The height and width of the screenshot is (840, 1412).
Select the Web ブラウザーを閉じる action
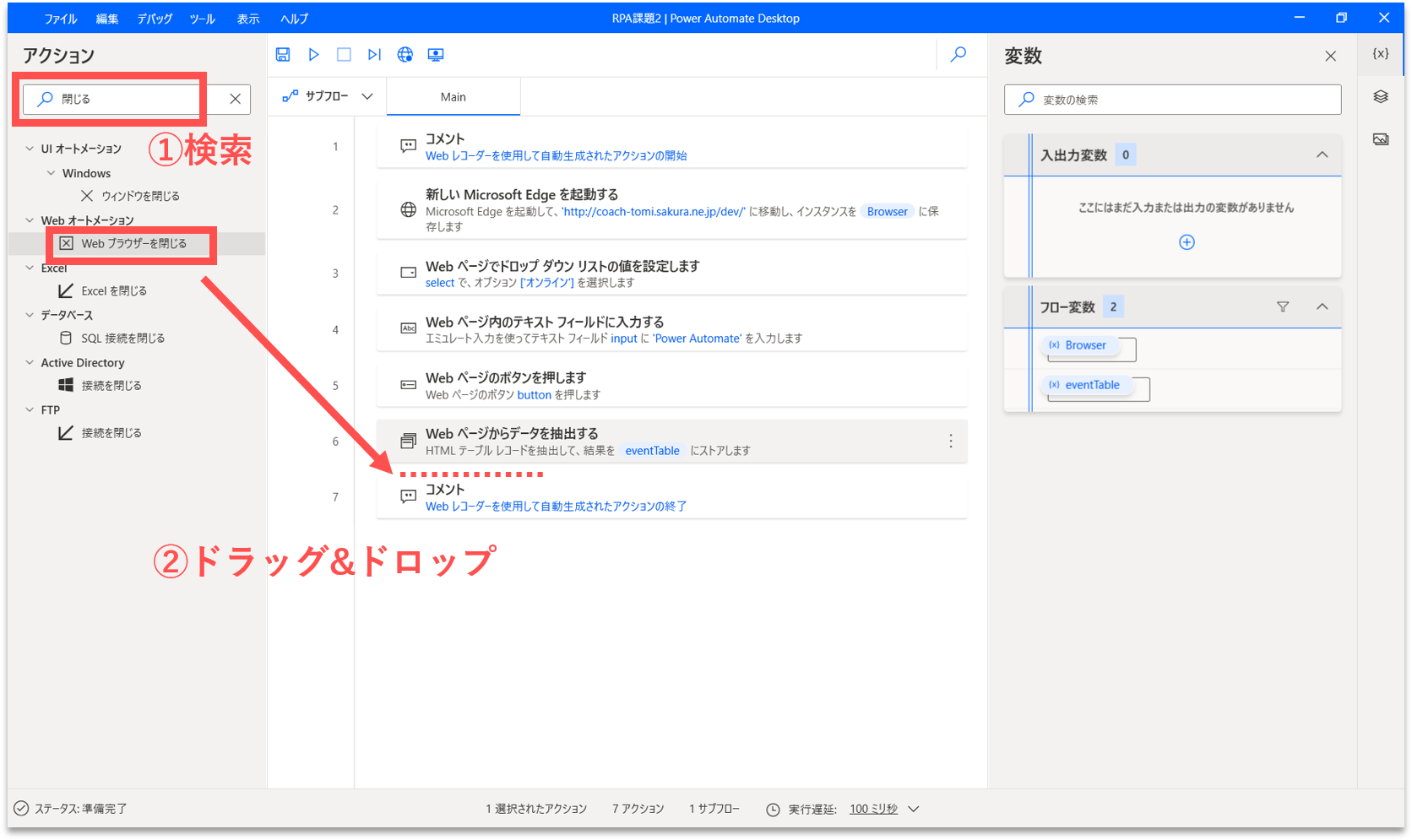tap(133, 244)
